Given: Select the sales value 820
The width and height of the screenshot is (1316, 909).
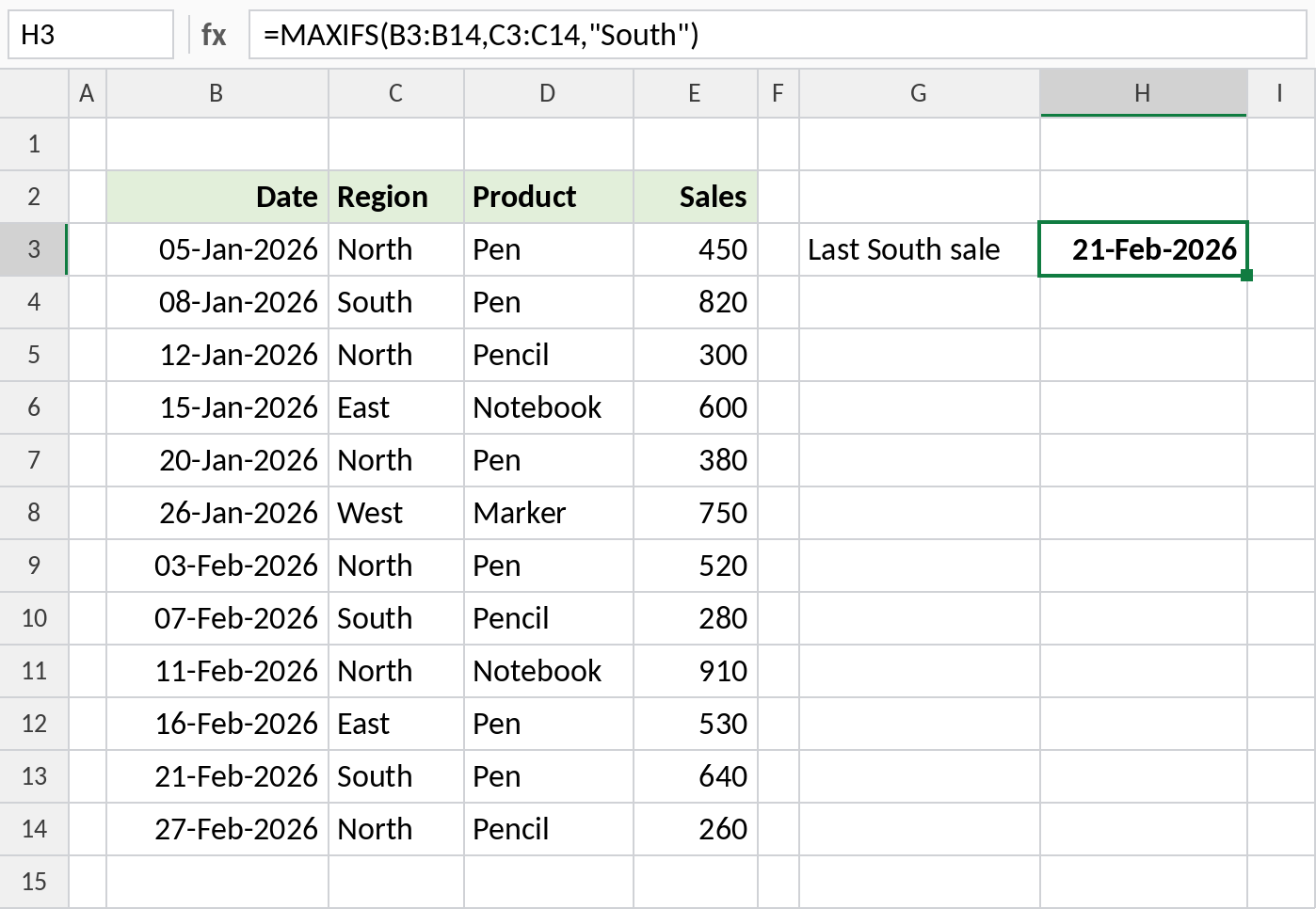Looking at the screenshot, I should [696, 302].
